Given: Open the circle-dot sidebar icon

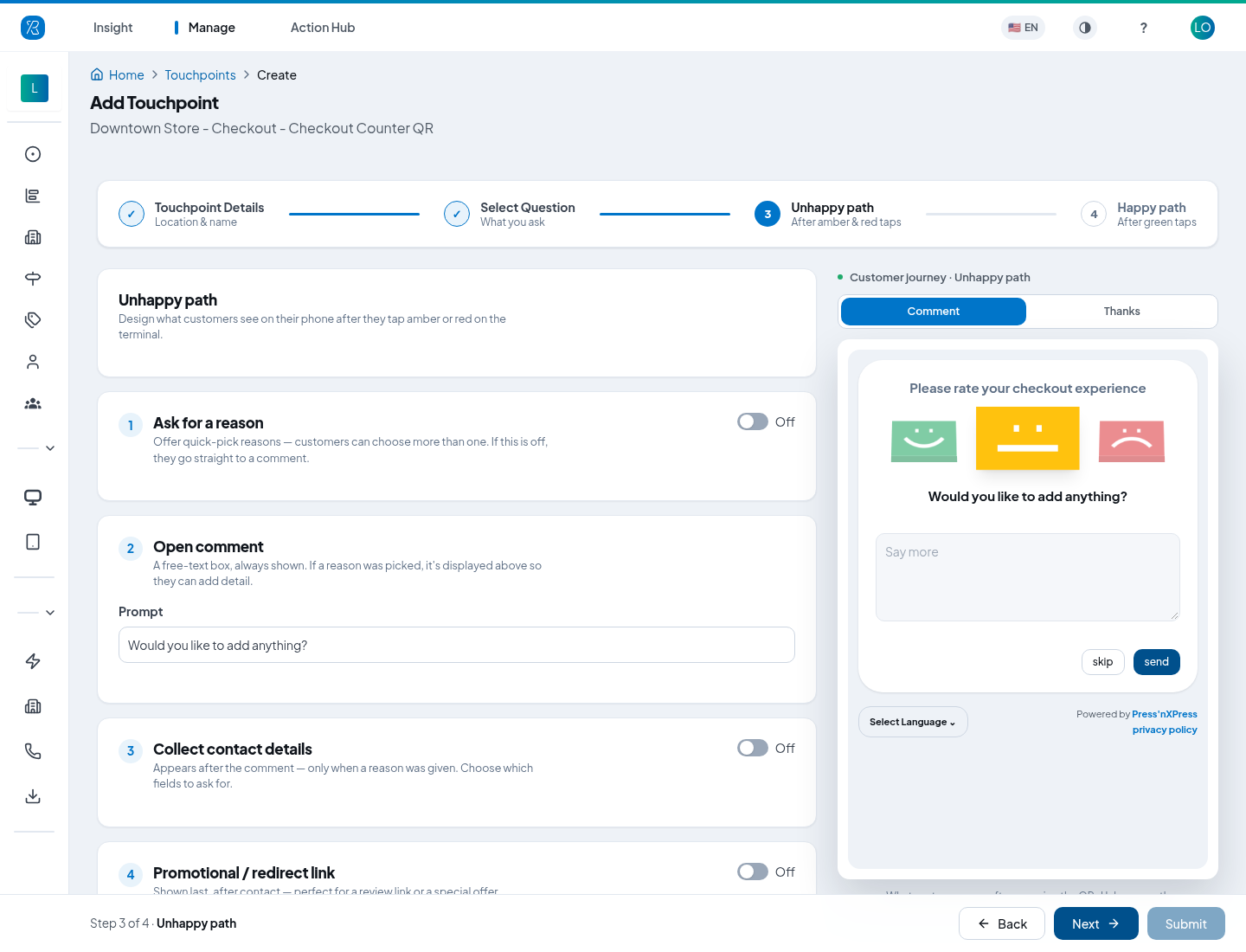Looking at the screenshot, I should [x=33, y=154].
